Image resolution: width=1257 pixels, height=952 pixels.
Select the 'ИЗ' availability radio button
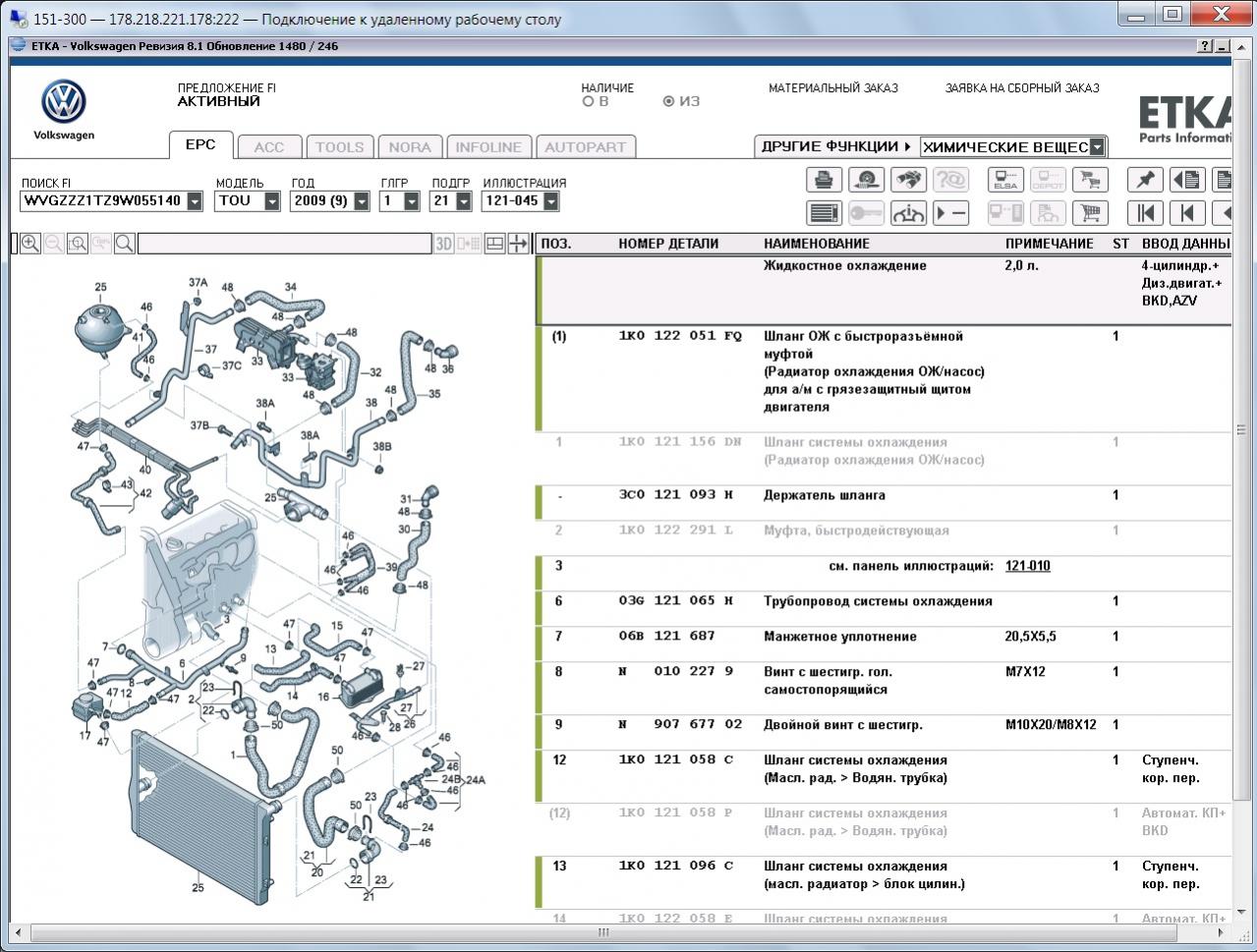tap(668, 101)
